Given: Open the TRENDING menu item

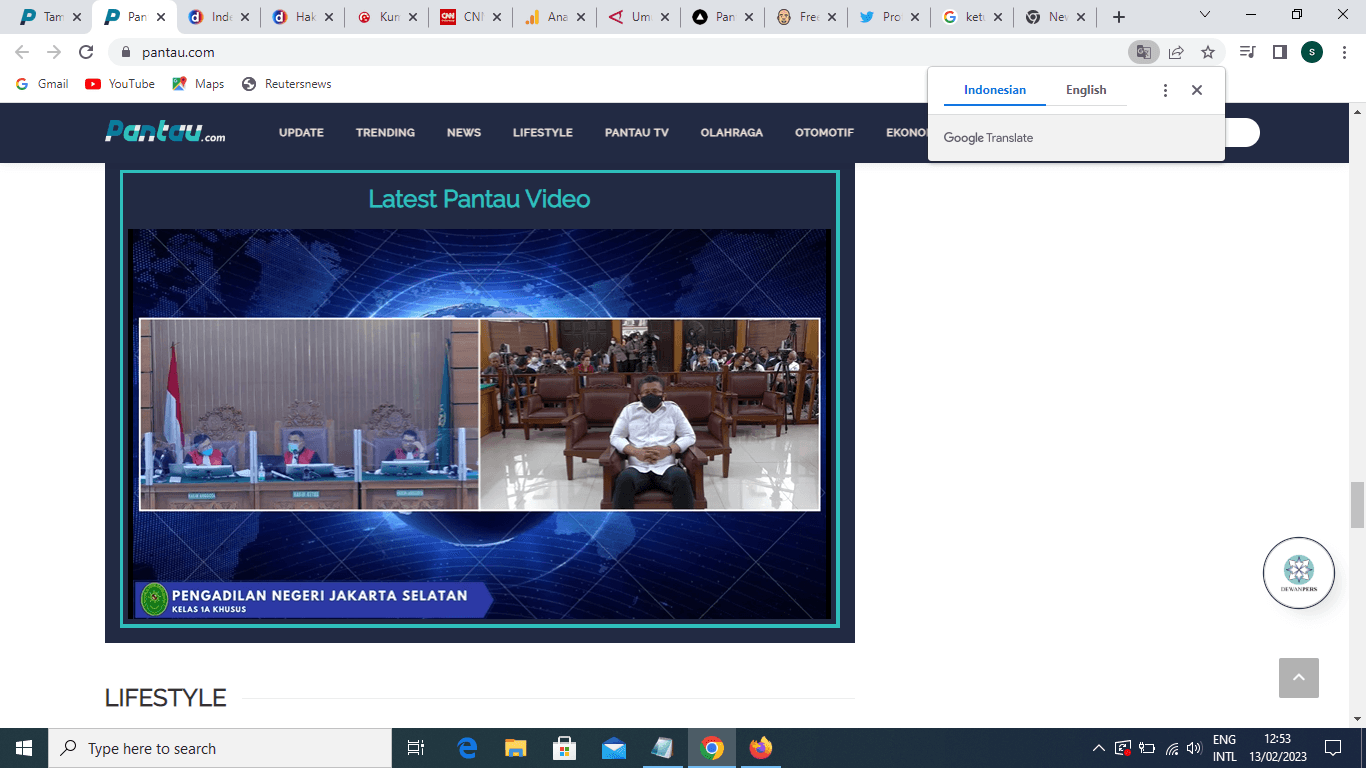Looking at the screenshot, I should click(385, 132).
